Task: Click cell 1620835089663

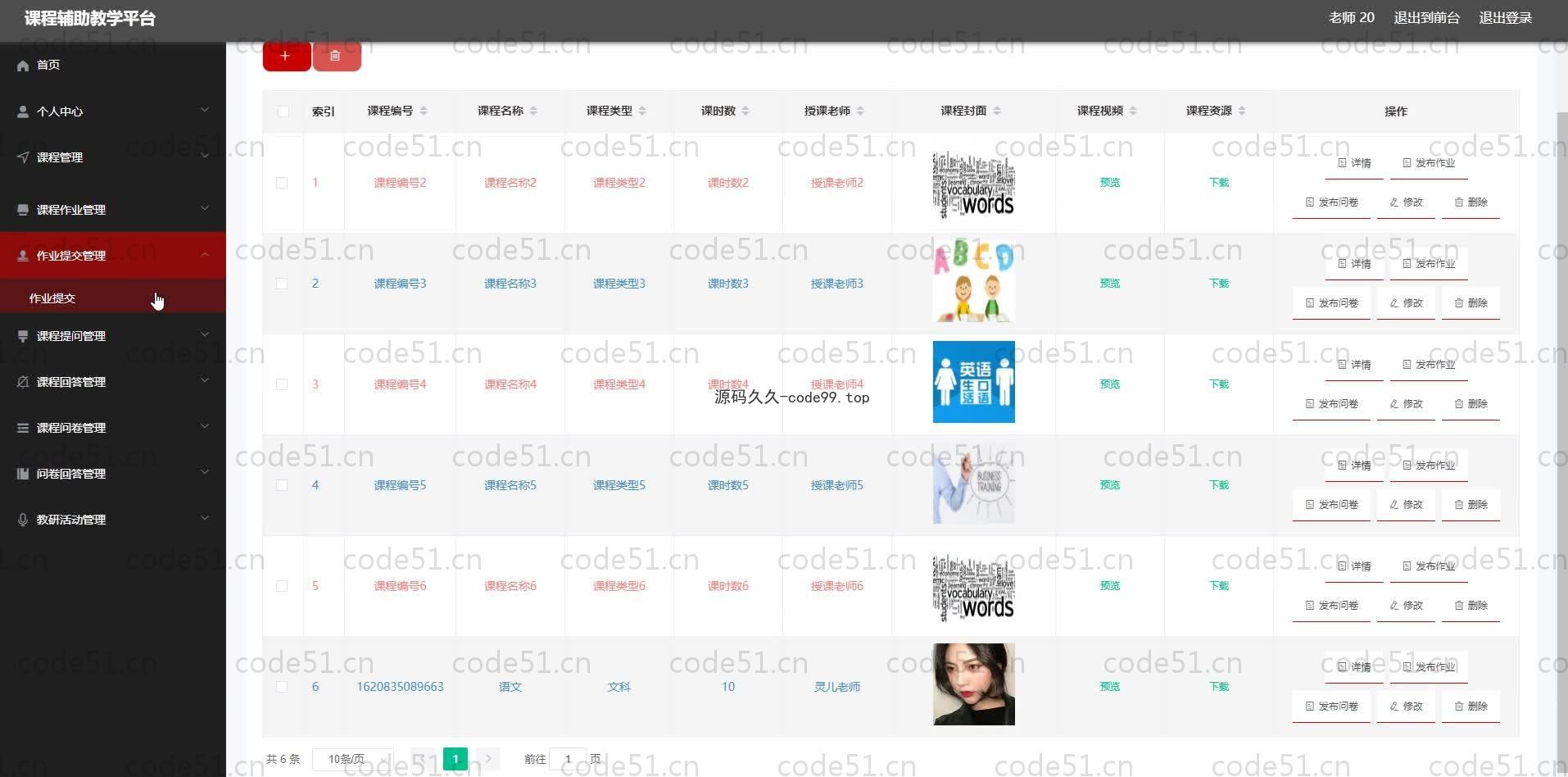Action: coord(400,687)
